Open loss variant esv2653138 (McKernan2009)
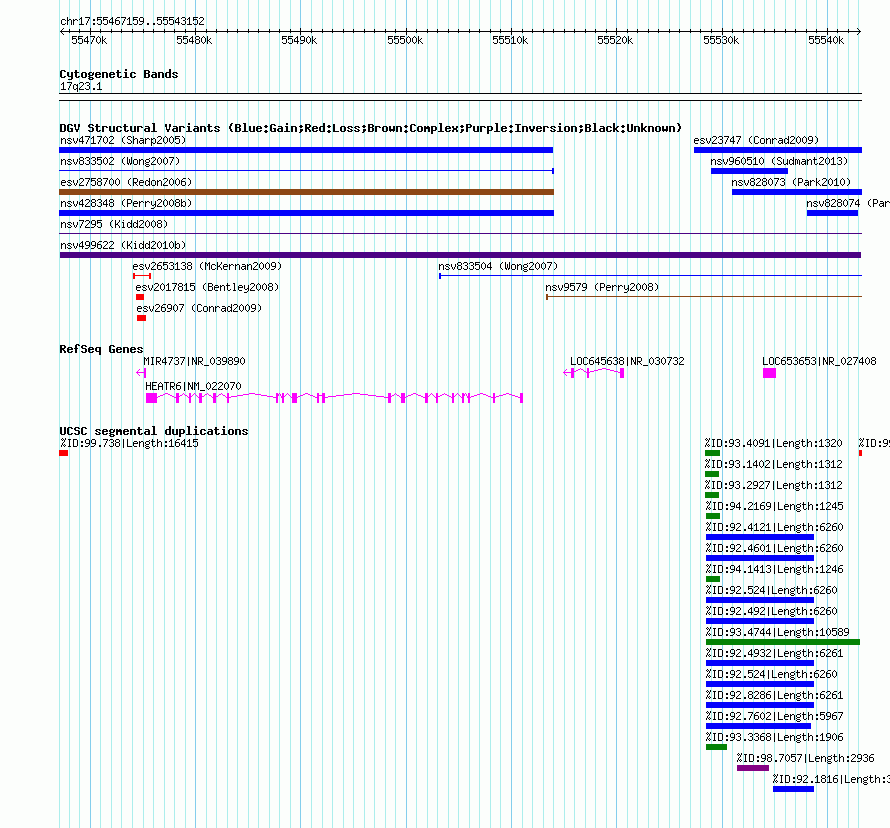 coord(142,276)
